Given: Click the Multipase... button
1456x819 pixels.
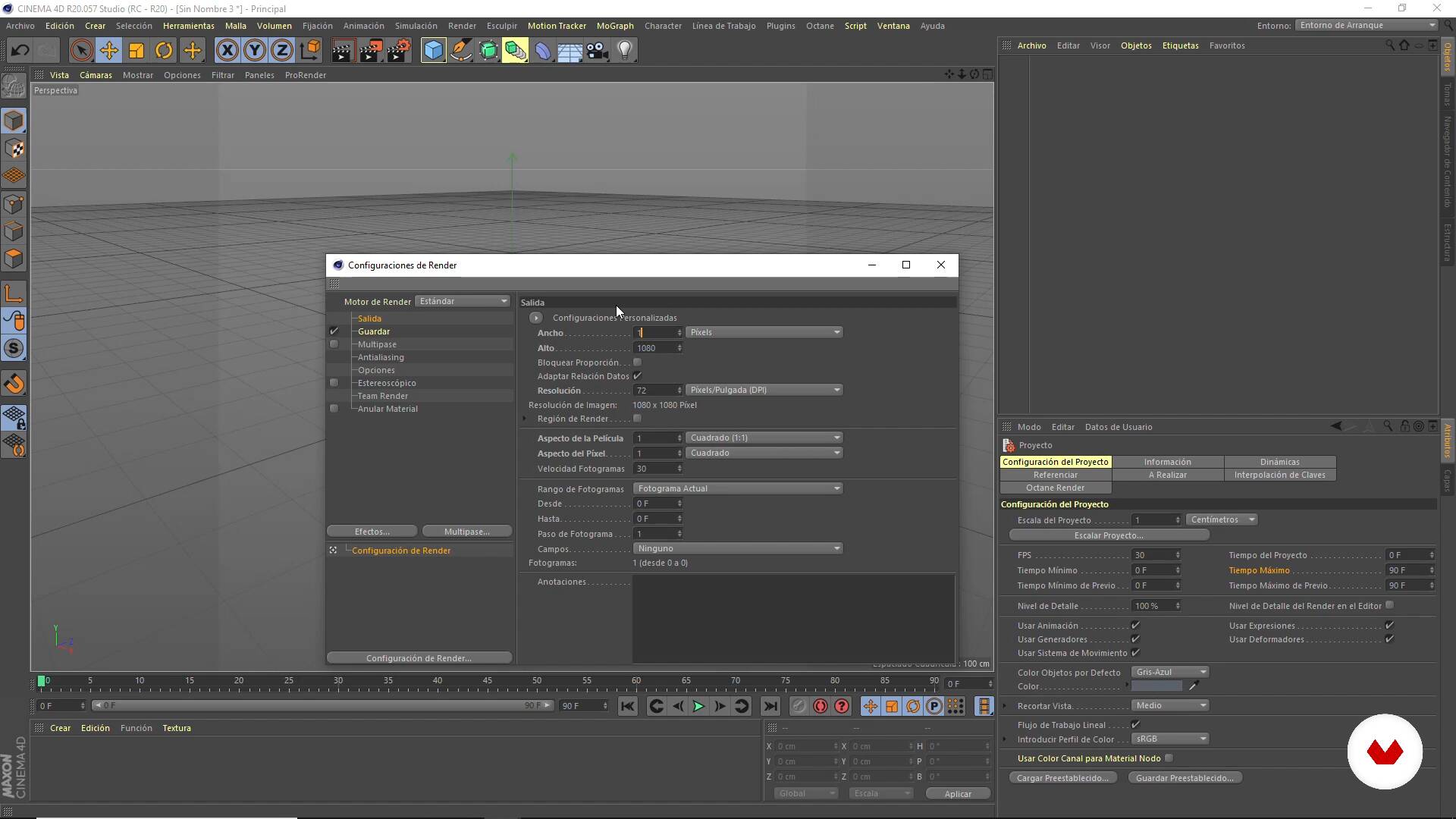Looking at the screenshot, I should pyautogui.click(x=466, y=532).
